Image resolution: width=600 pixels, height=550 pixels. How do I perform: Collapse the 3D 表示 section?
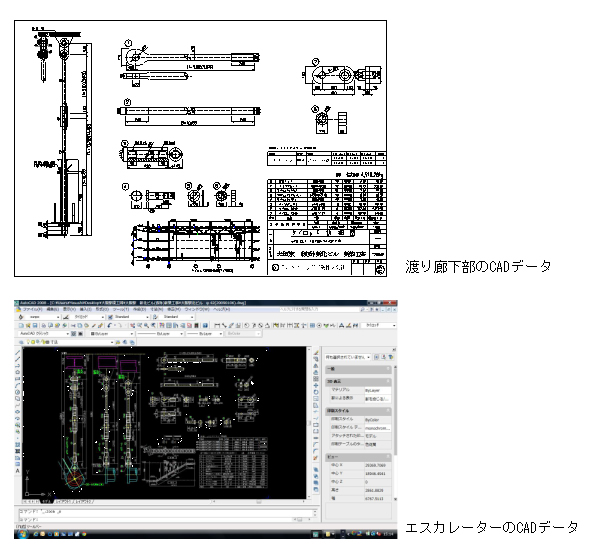point(388,381)
